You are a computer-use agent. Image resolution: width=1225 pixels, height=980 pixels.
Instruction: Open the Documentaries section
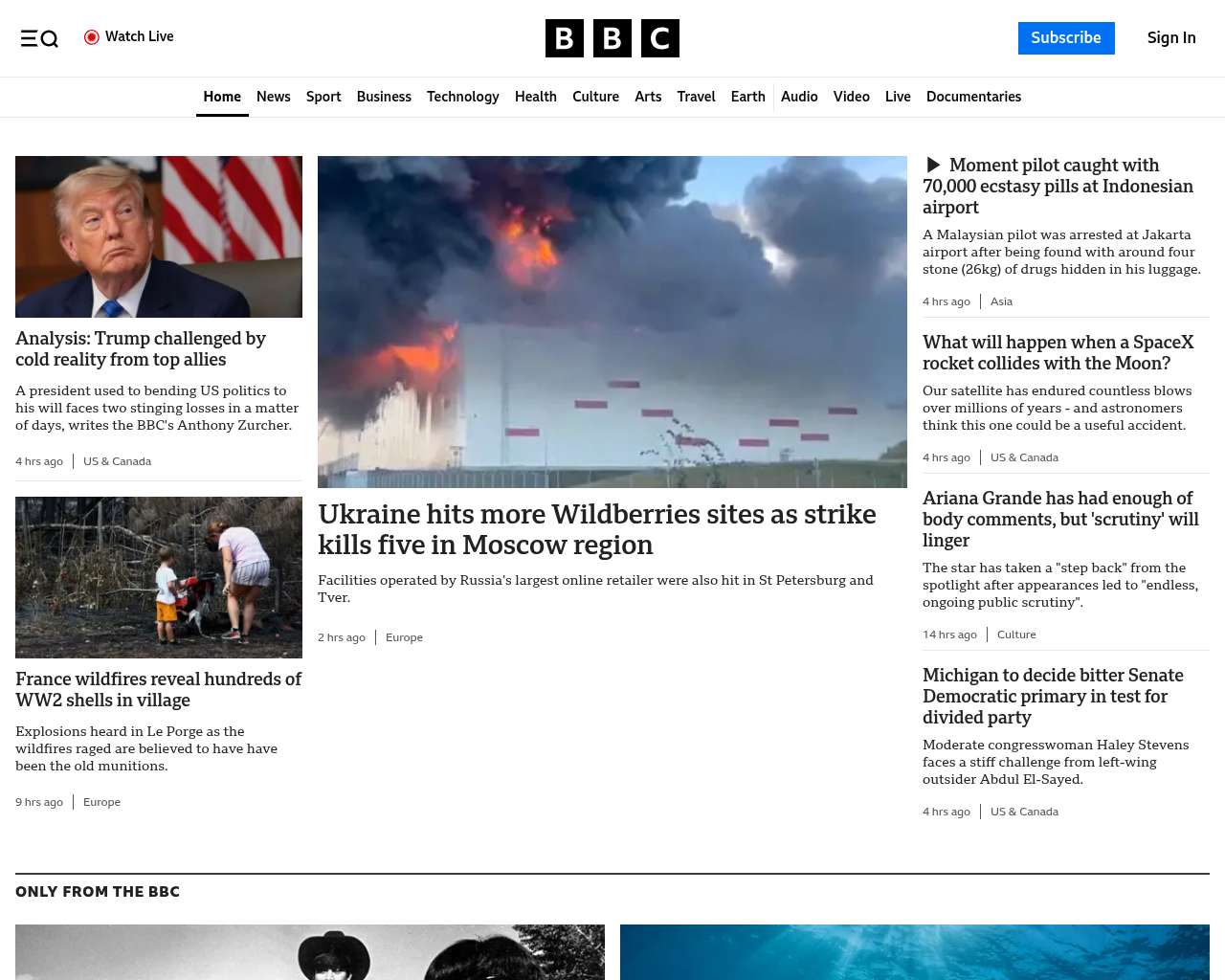tap(973, 97)
